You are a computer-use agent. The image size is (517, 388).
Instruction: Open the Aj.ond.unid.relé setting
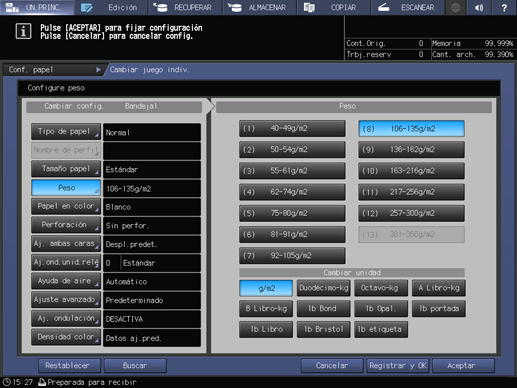pos(66,262)
